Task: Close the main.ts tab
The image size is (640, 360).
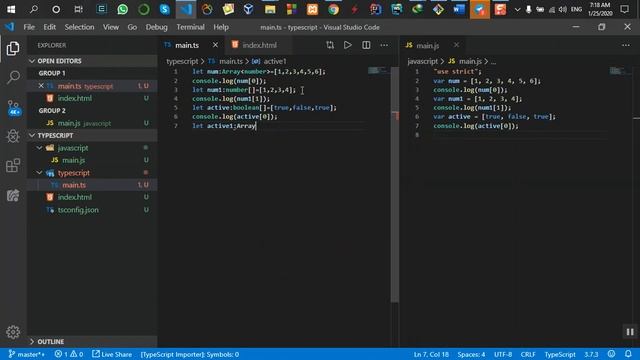Action: (x=215, y=45)
